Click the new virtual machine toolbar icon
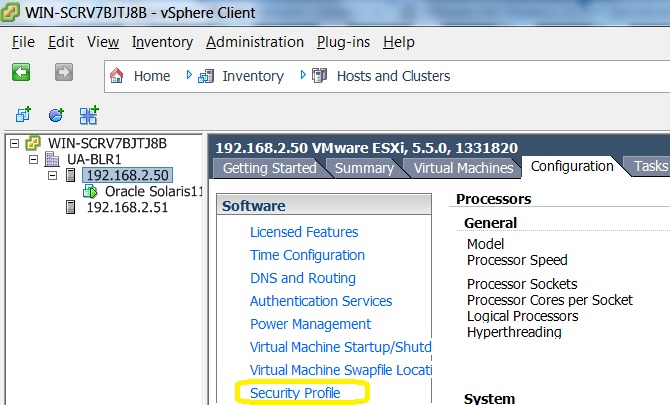Viewport: 670px width, 405px height. click(24, 114)
